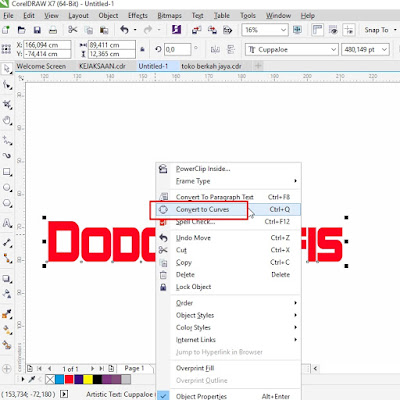Select the Polygon tool

pos(7,203)
